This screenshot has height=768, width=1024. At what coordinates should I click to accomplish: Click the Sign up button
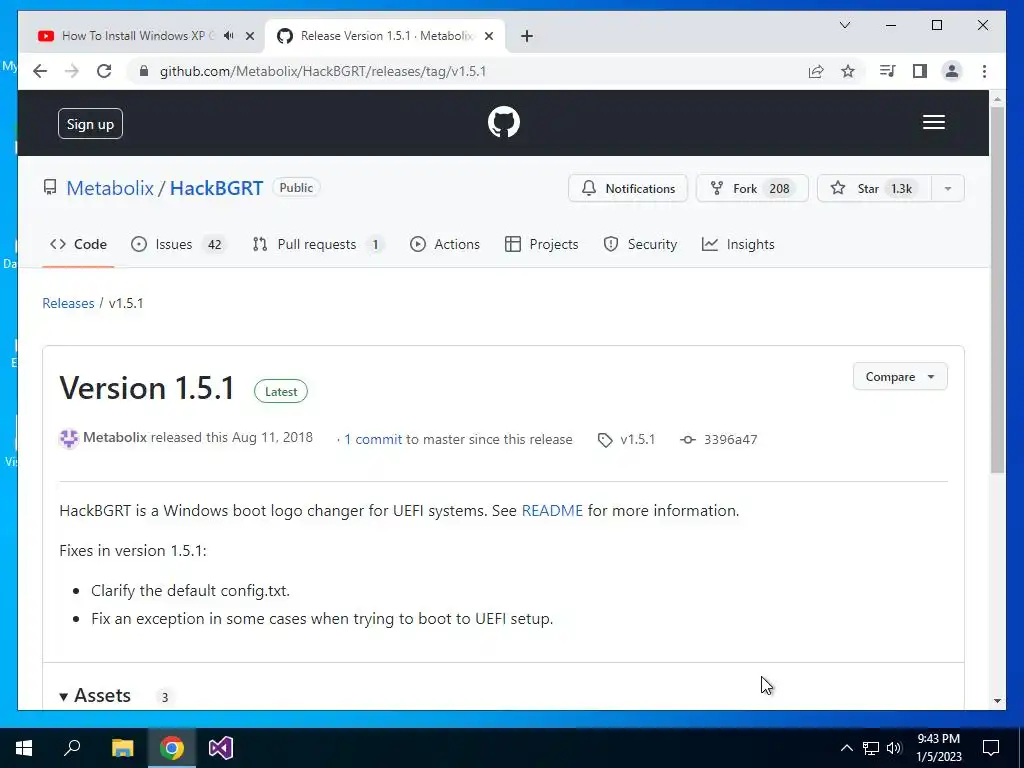click(90, 124)
